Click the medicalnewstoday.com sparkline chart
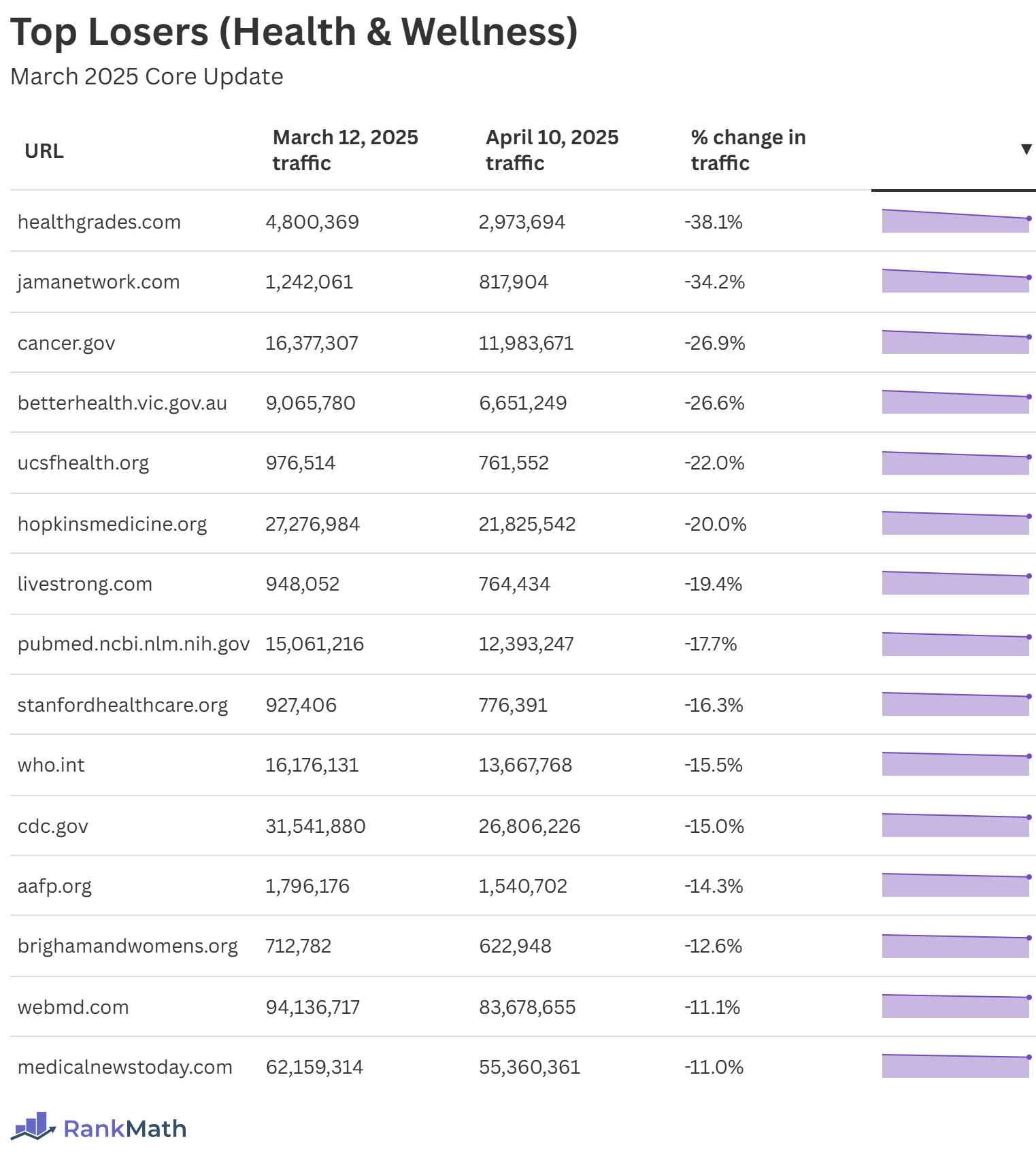The image size is (1036, 1154). [956, 1066]
